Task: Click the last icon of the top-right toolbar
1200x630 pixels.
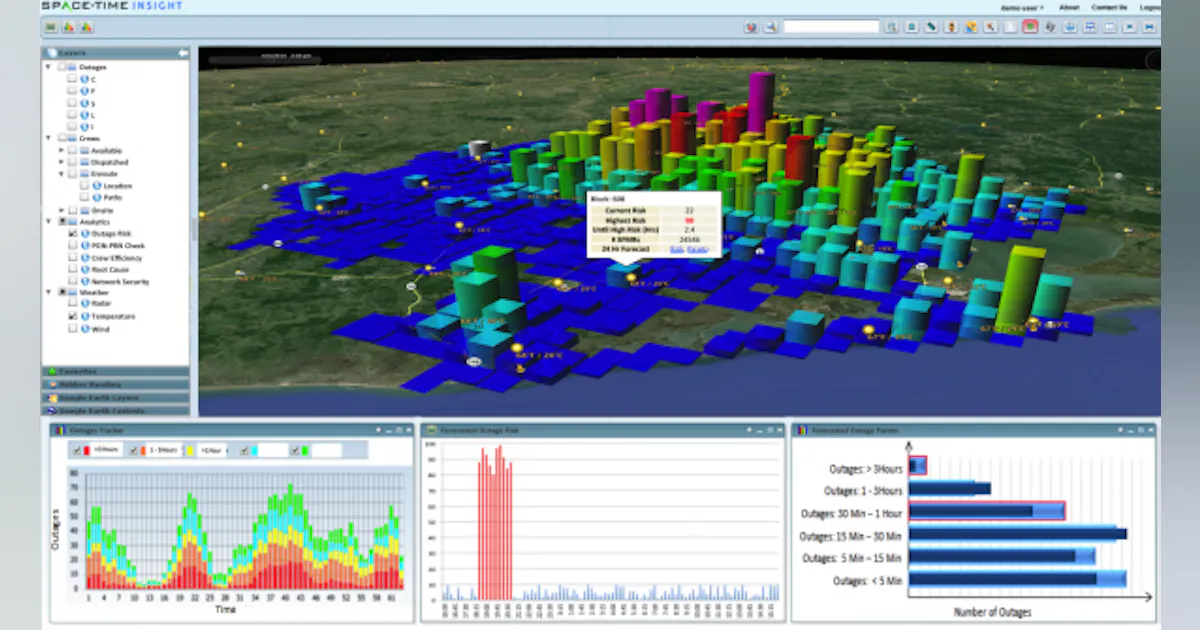Action: [1150, 27]
